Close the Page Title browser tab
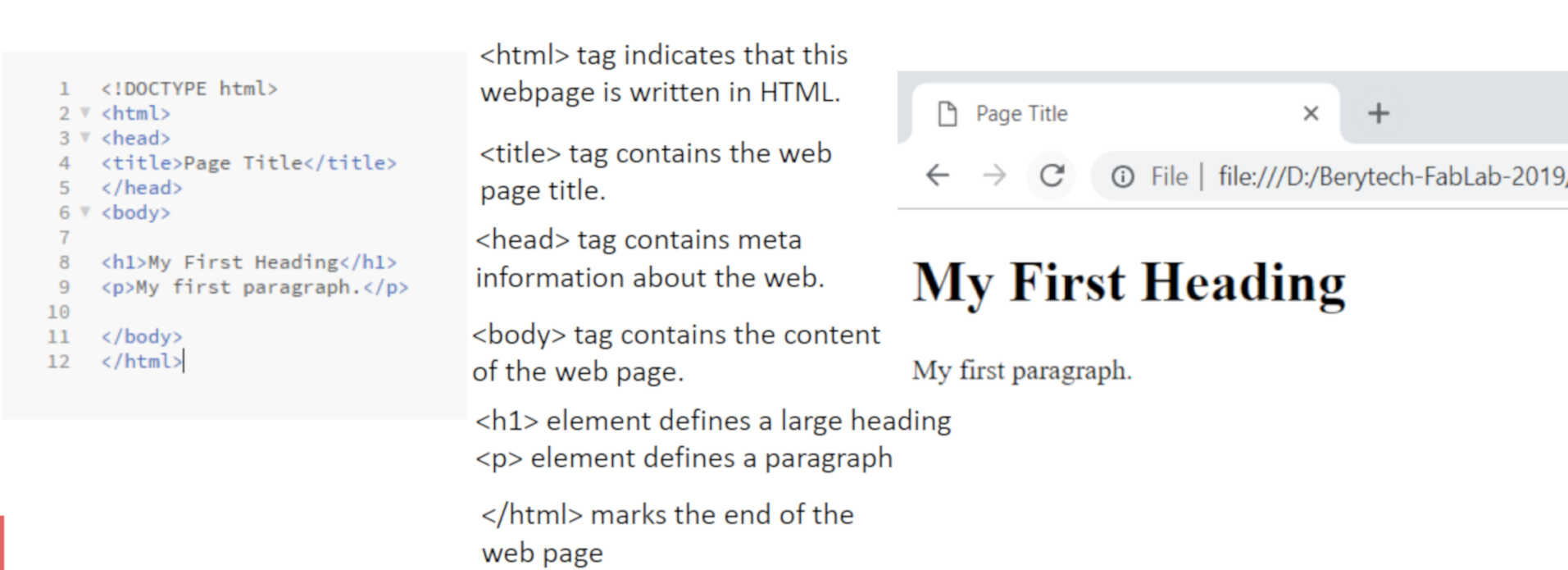The image size is (1568, 570). pyautogui.click(x=1311, y=113)
